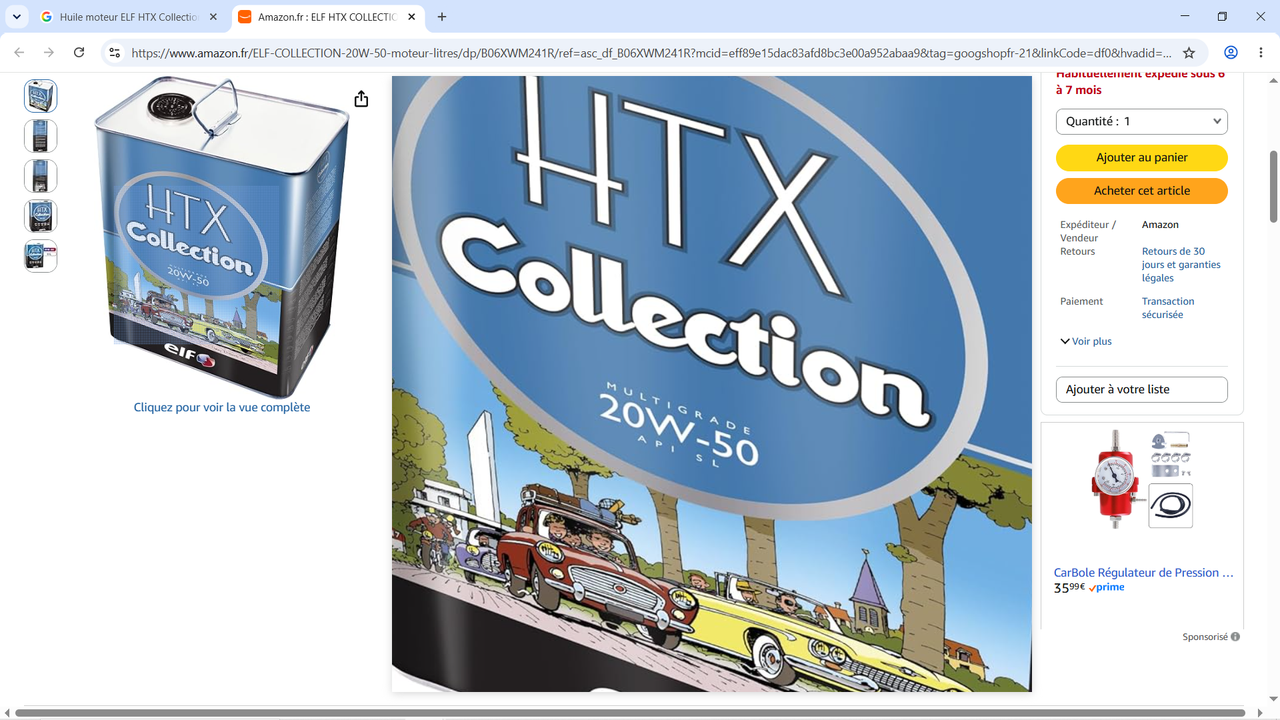Click the 35,99€ price
1280x720 pixels.
click(x=1069, y=588)
